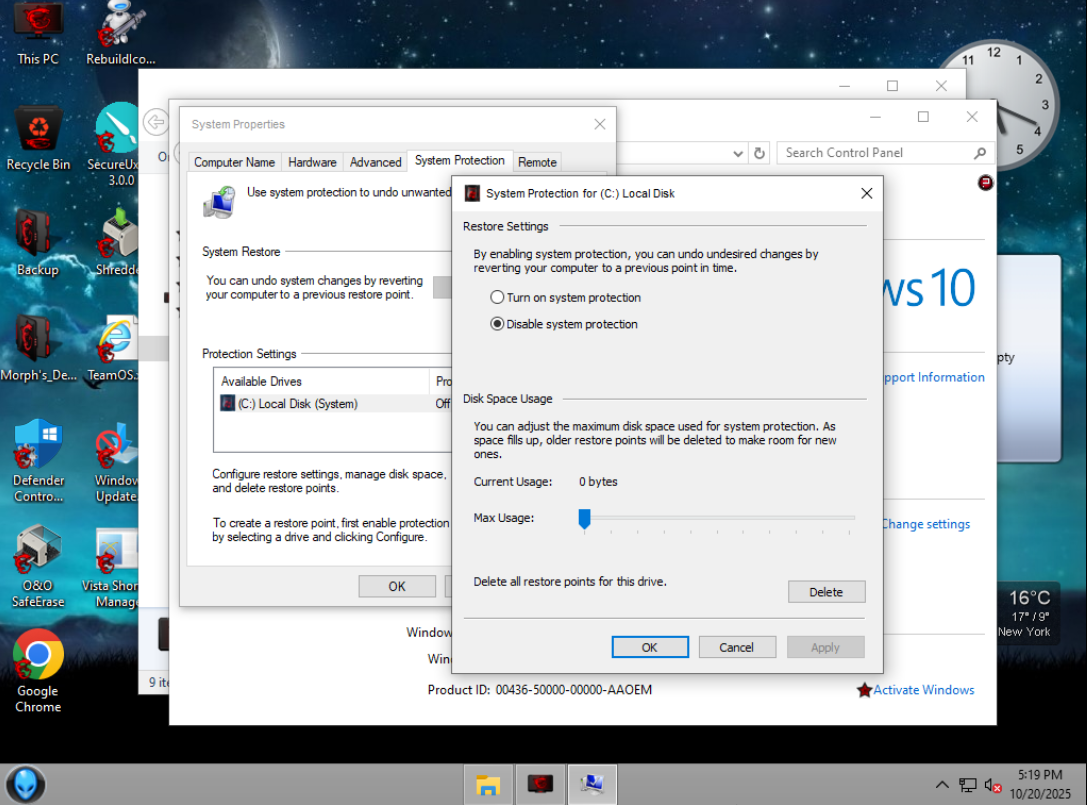Click the search magnifier in Control Panel
1087x805 pixels.
[x=980, y=153]
